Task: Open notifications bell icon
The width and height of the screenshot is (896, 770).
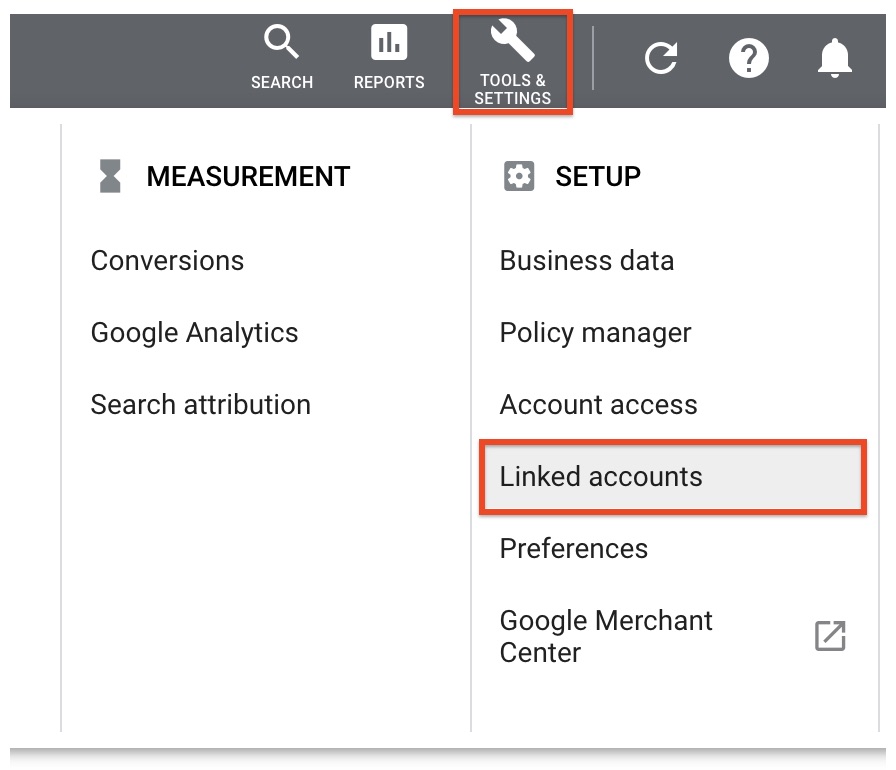Action: 835,58
